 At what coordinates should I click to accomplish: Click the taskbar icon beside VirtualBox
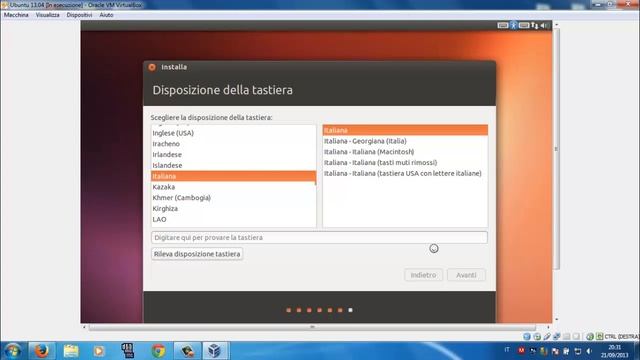187,351
